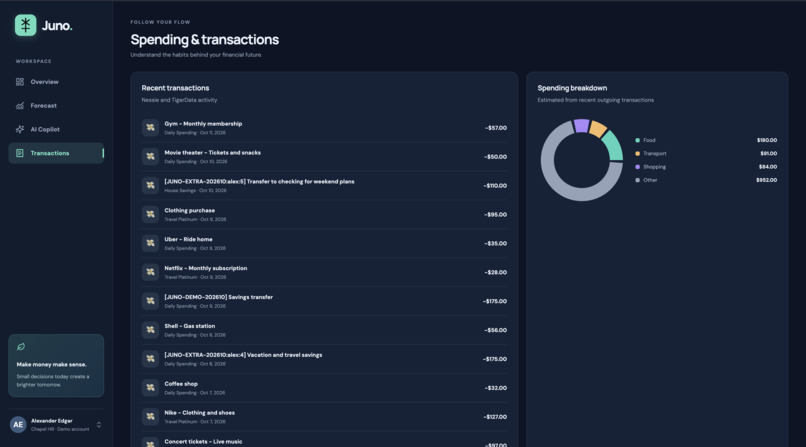Click the Transactions document icon
806x447 pixels.
20,153
